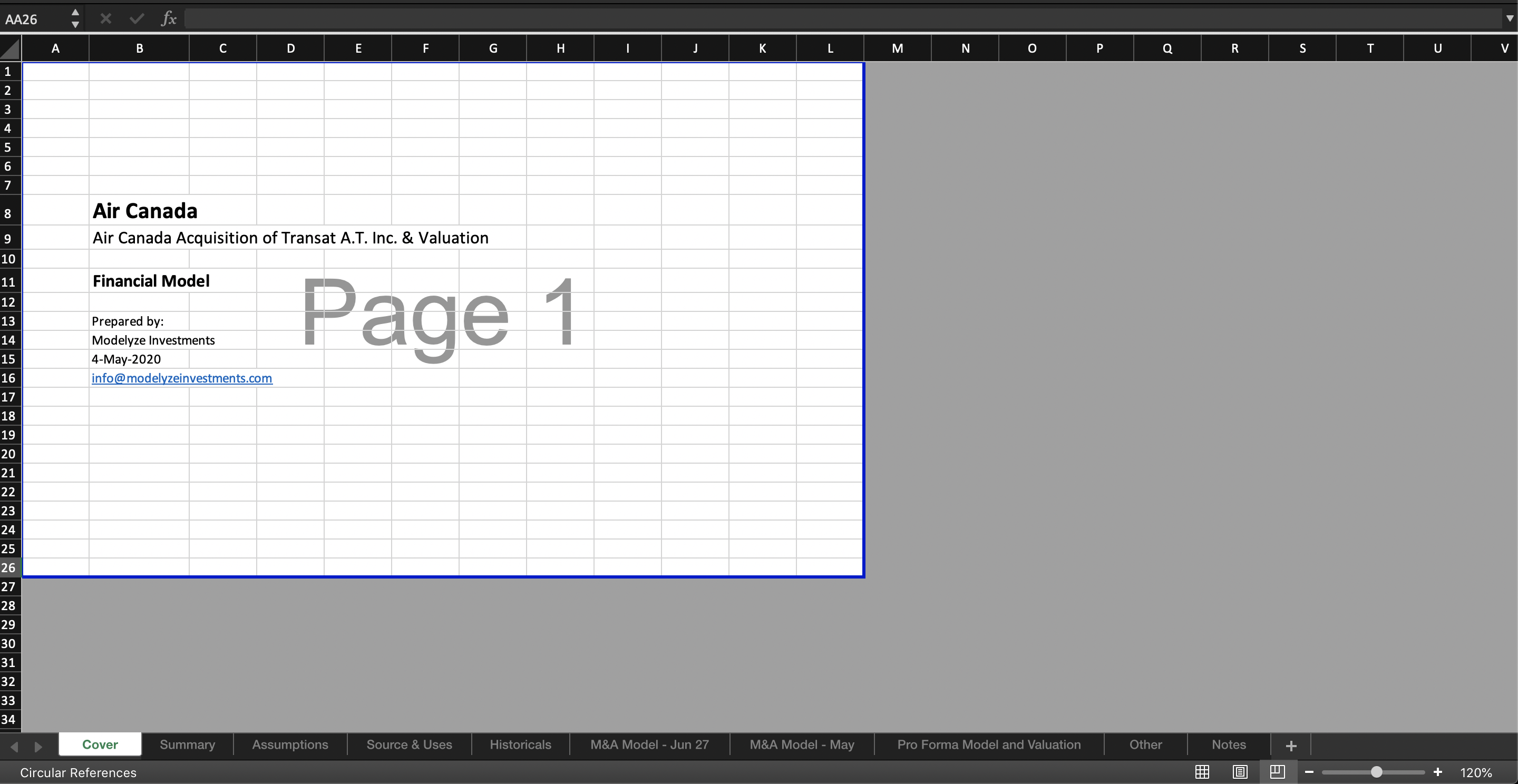Add a new sheet with plus
The height and width of the screenshot is (784, 1518).
pos(1291,745)
